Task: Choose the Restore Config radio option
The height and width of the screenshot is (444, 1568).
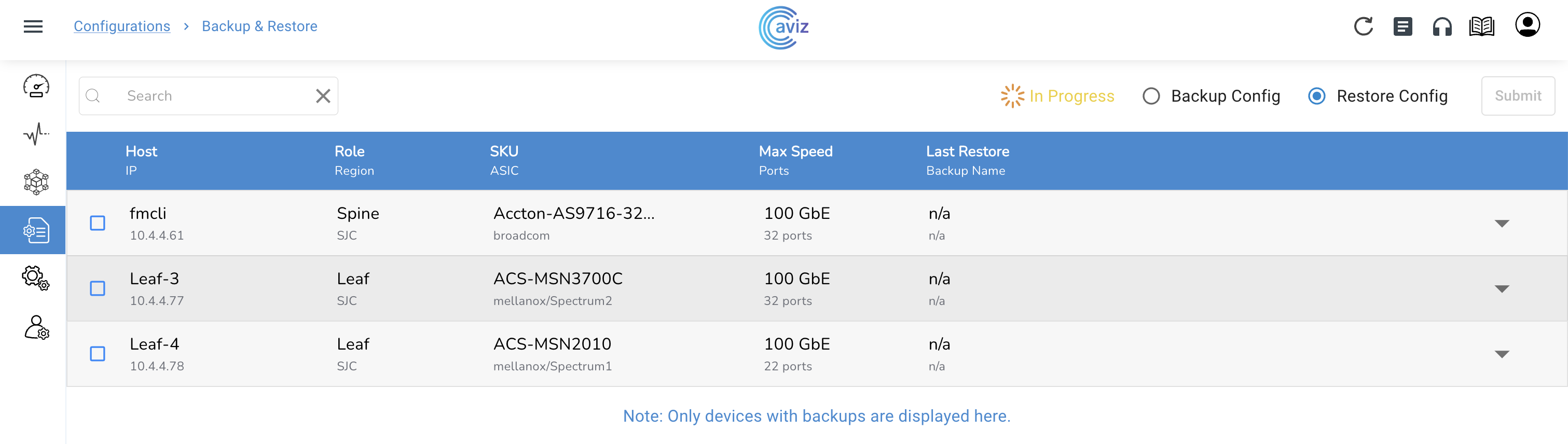Action: [1316, 96]
